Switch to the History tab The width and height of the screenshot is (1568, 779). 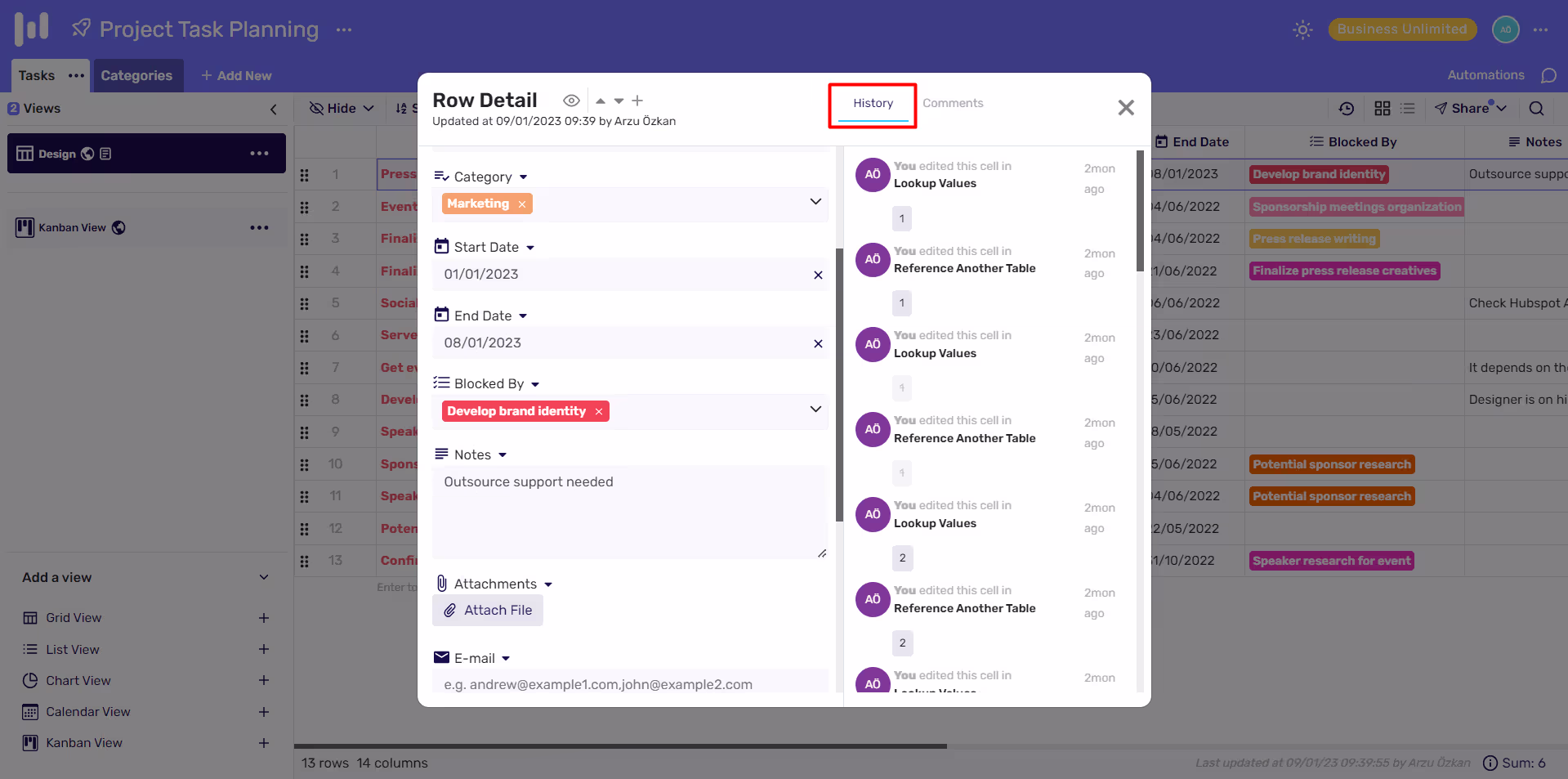click(x=873, y=104)
